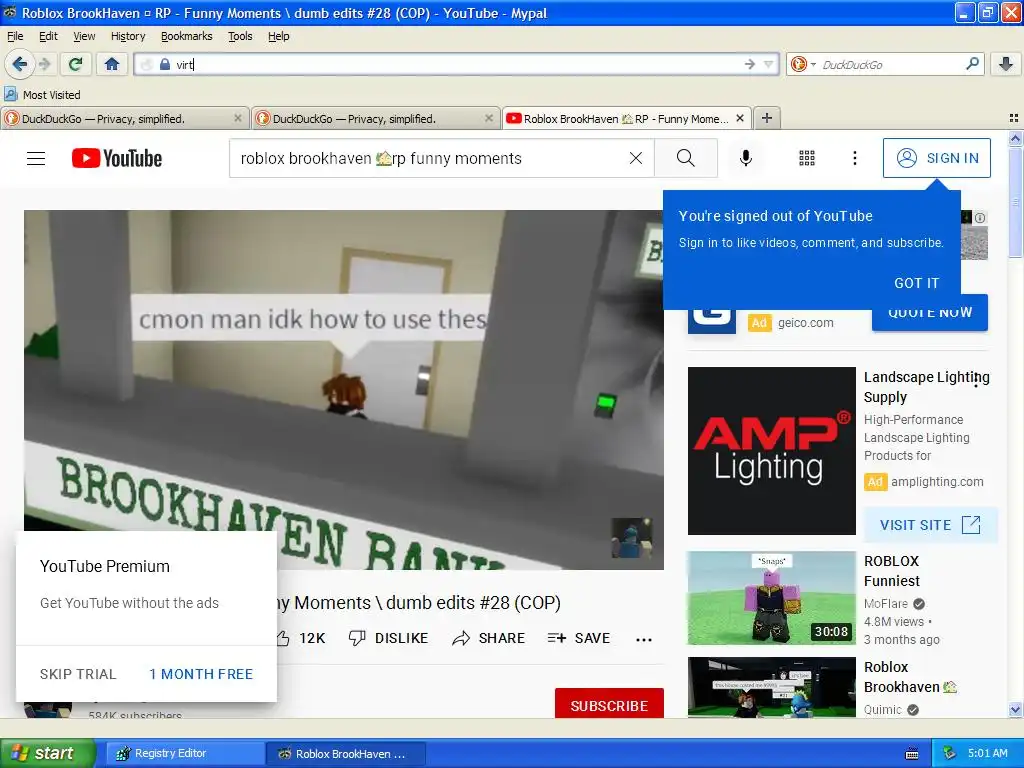Open the ROBLOX Funniest video thumbnail
1024x768 pixels.
tap(771, 598)
